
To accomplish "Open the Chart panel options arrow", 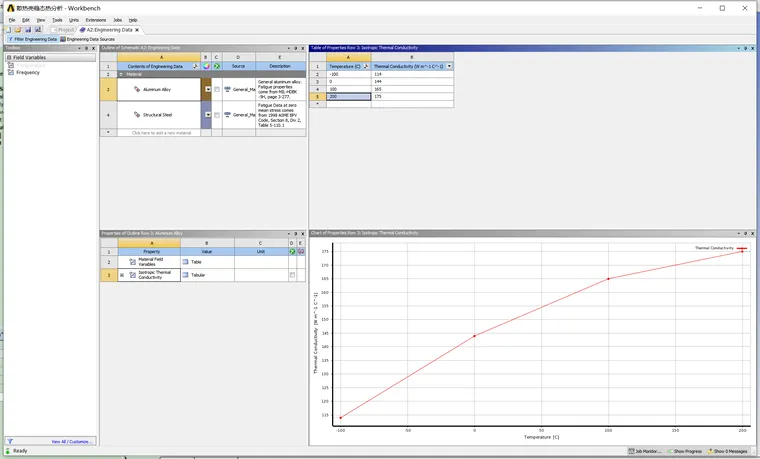I will click(x=738, y=233).
